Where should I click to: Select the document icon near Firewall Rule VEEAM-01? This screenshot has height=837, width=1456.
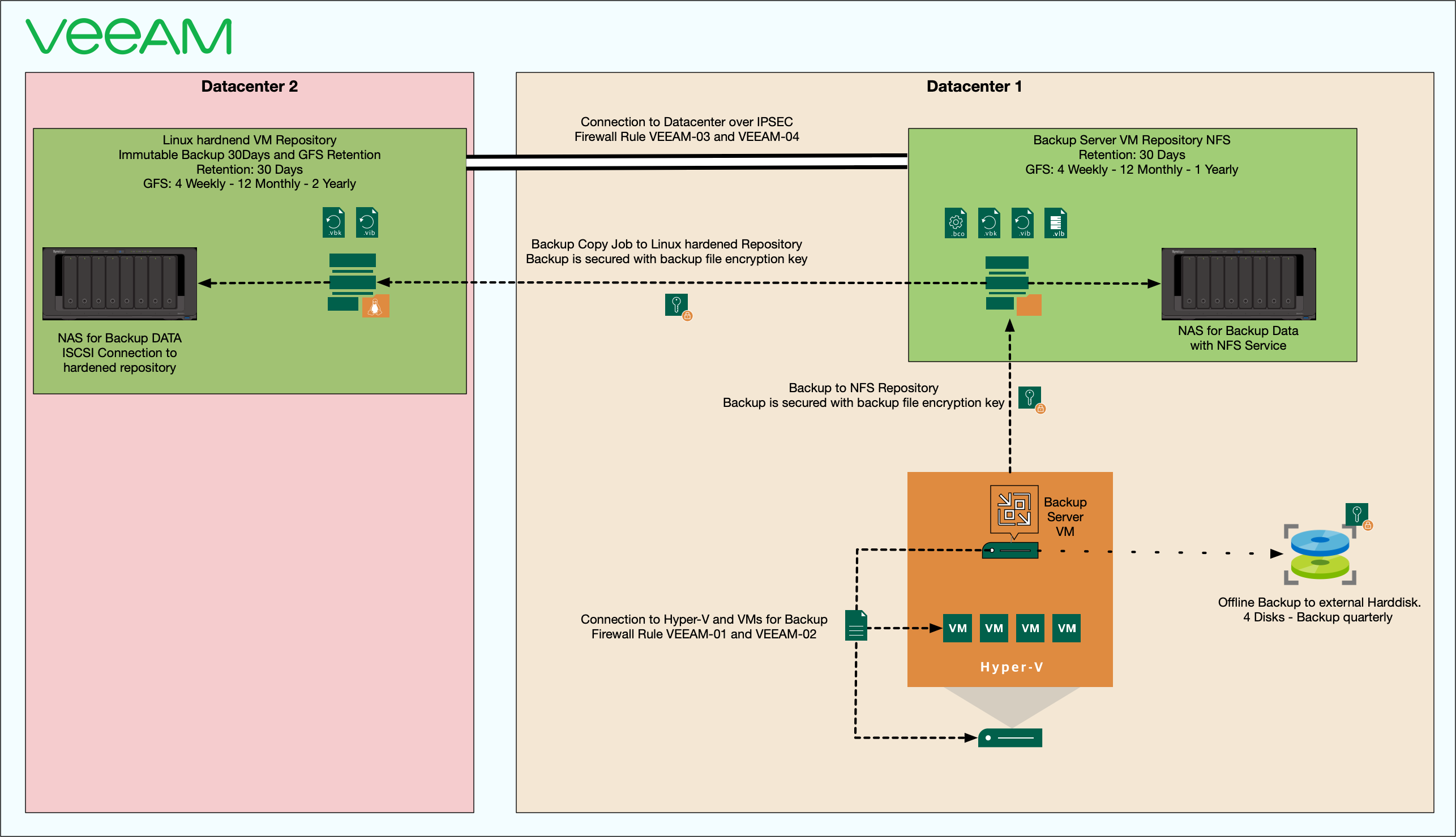(x=856, y=625)
